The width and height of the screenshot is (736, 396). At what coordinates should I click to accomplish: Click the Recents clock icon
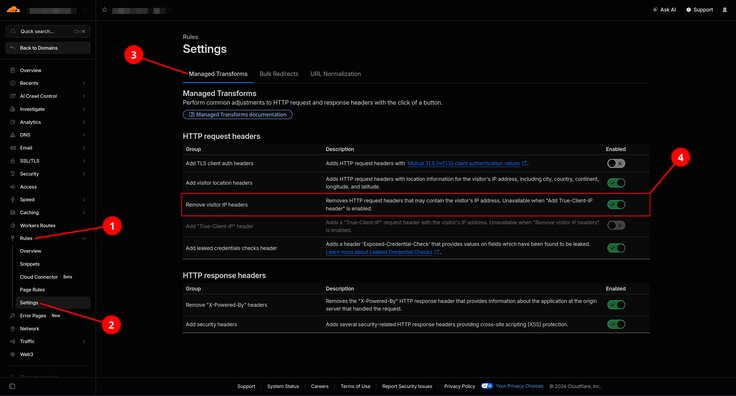[x=13, y=83]
